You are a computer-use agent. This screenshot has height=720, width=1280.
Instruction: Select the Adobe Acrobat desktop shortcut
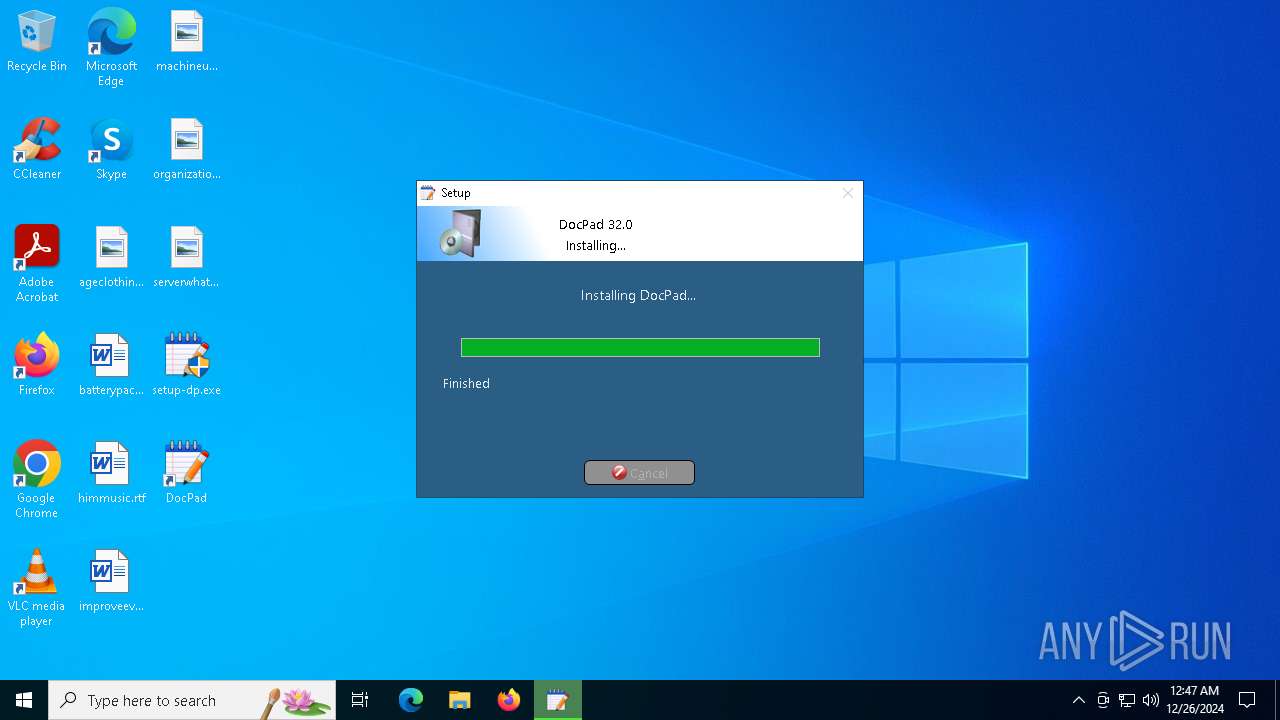[x=37, y=264]
